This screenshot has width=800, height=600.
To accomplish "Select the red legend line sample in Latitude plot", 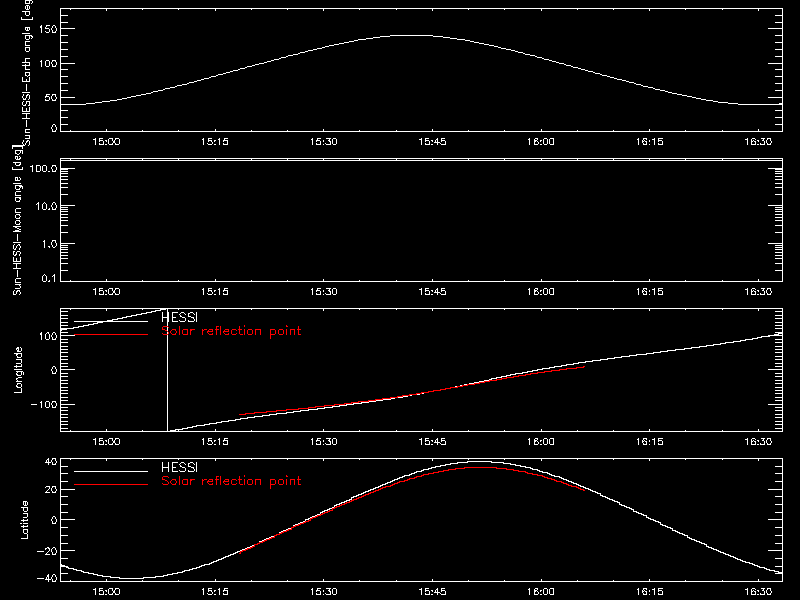I will (x=111, y=484).
